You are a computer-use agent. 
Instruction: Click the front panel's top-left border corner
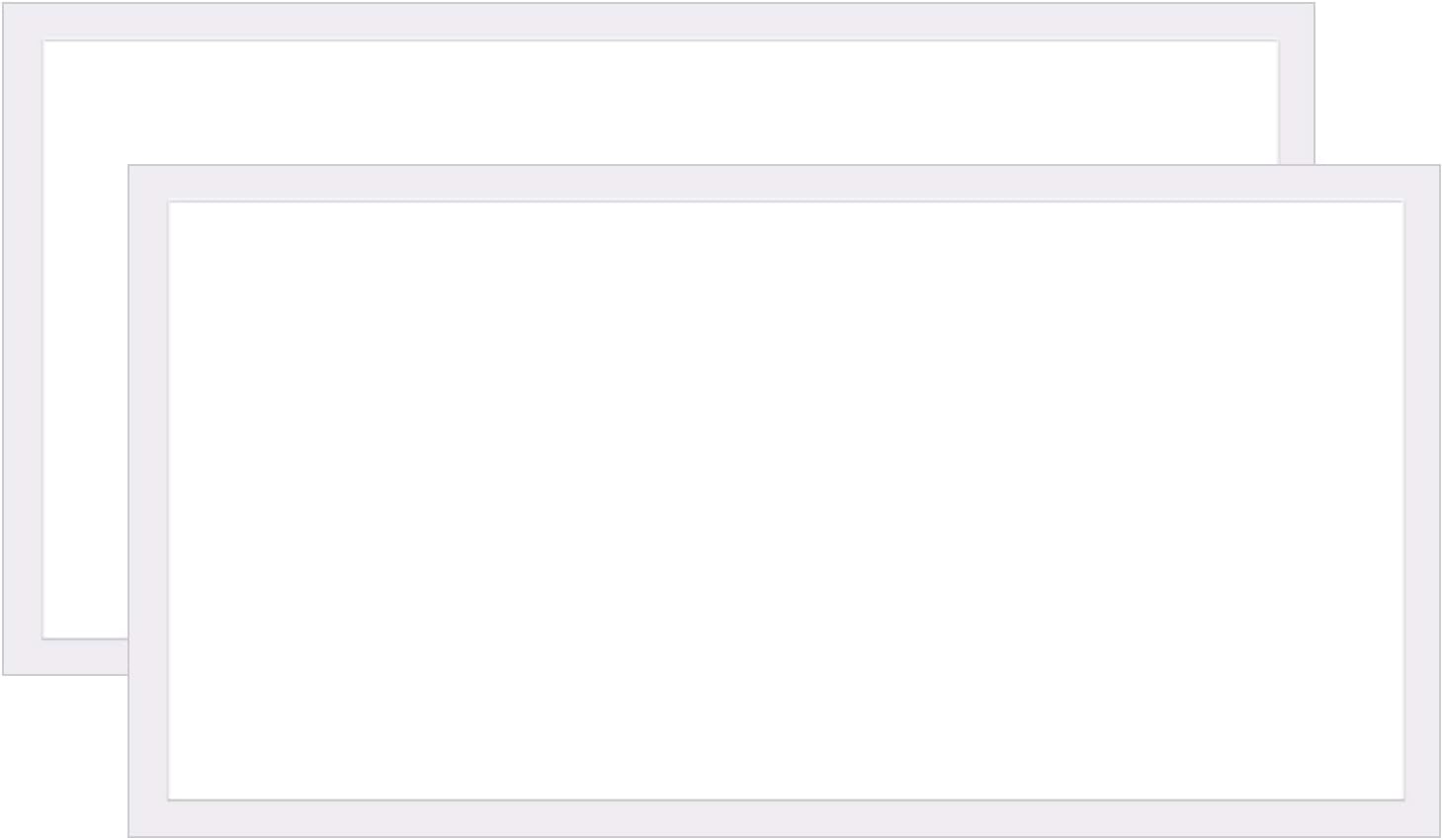pos(148,184)
